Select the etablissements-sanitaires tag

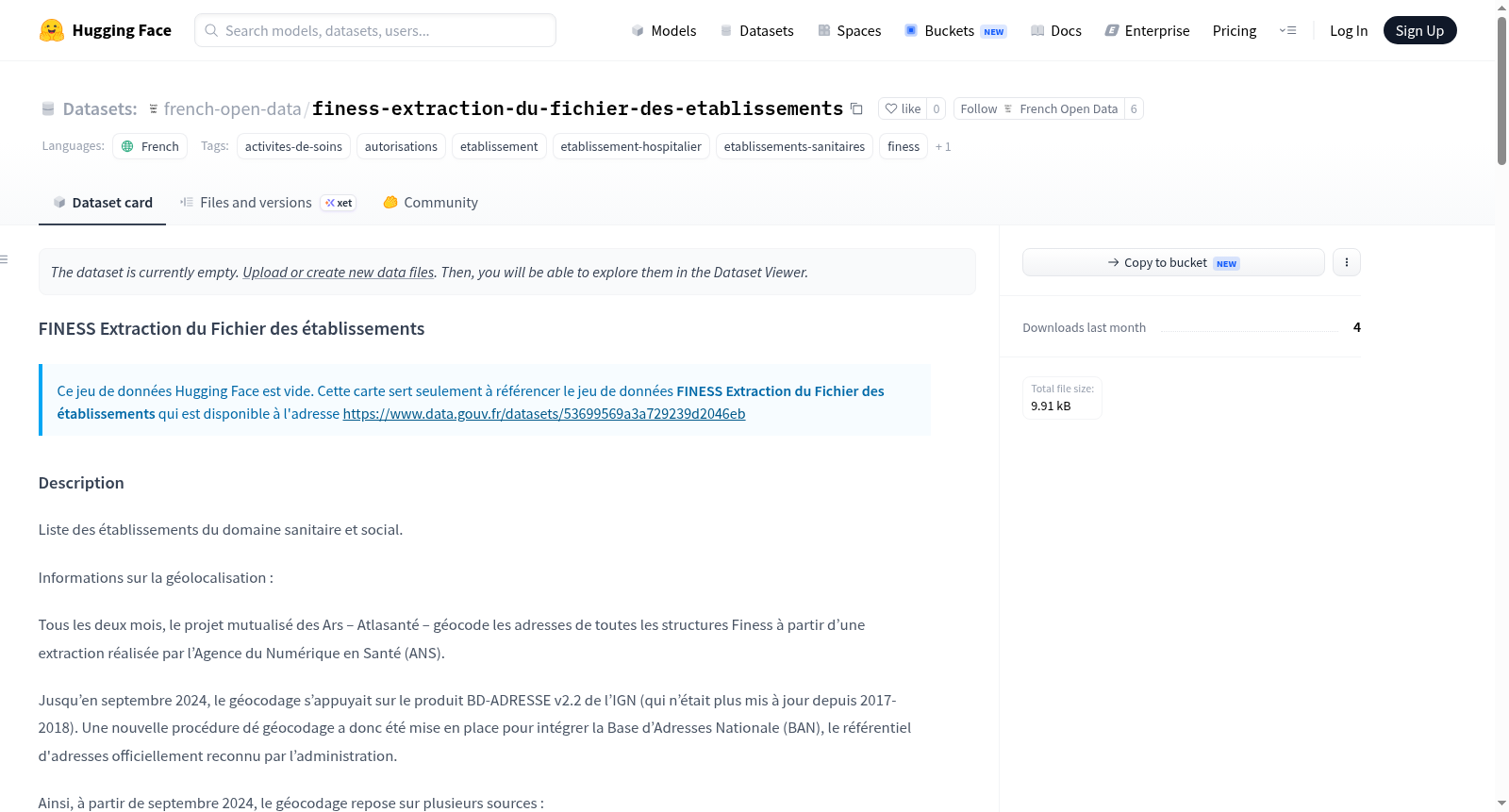[794, 146]
